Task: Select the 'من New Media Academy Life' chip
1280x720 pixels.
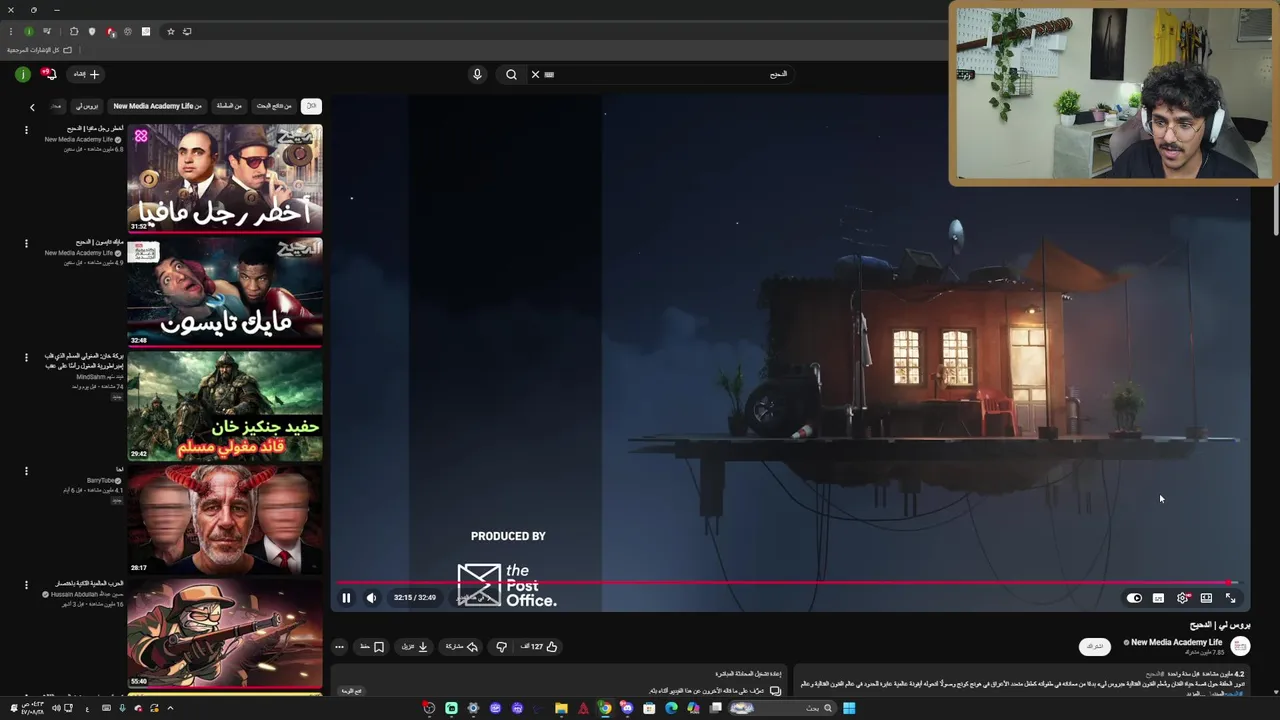Action: (x=157, y=106)
